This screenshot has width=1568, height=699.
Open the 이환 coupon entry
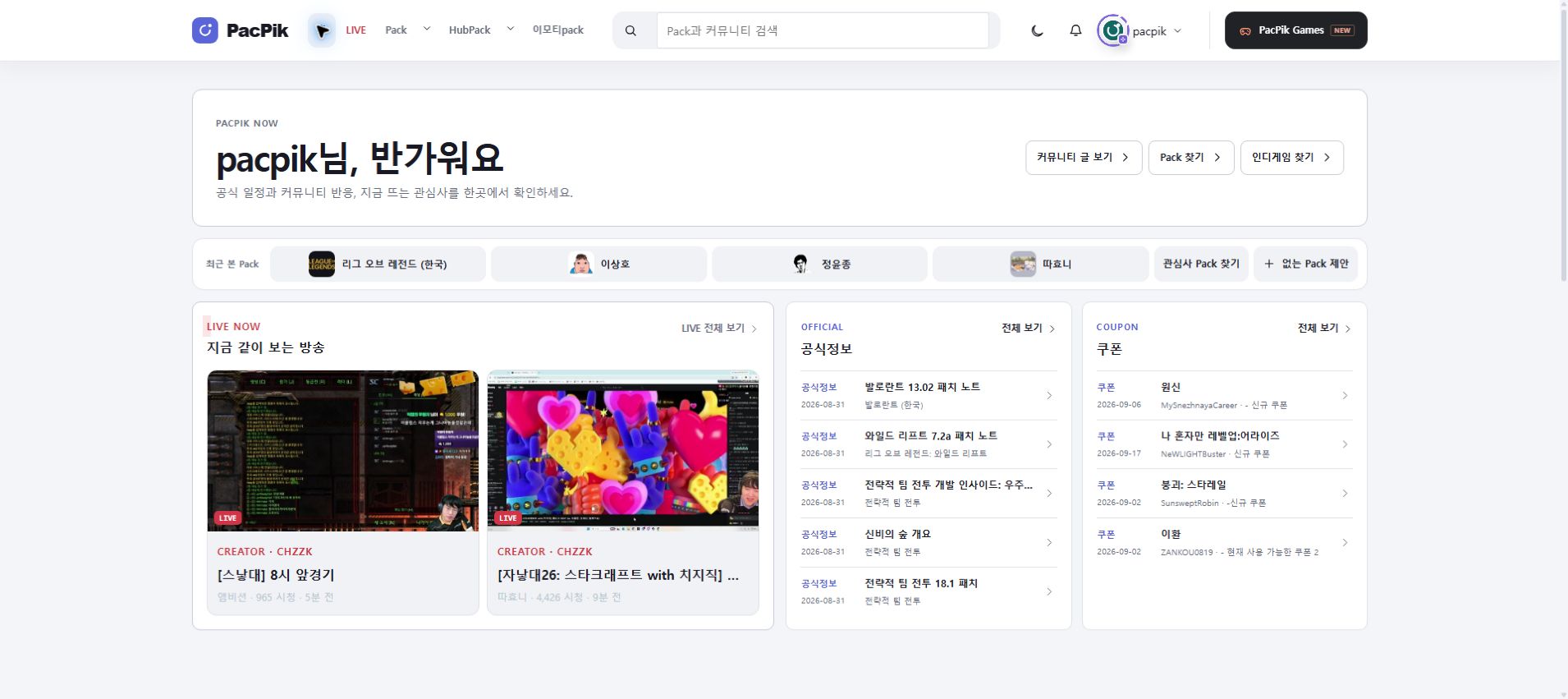pyautogui.click(x=1224, y=543)
